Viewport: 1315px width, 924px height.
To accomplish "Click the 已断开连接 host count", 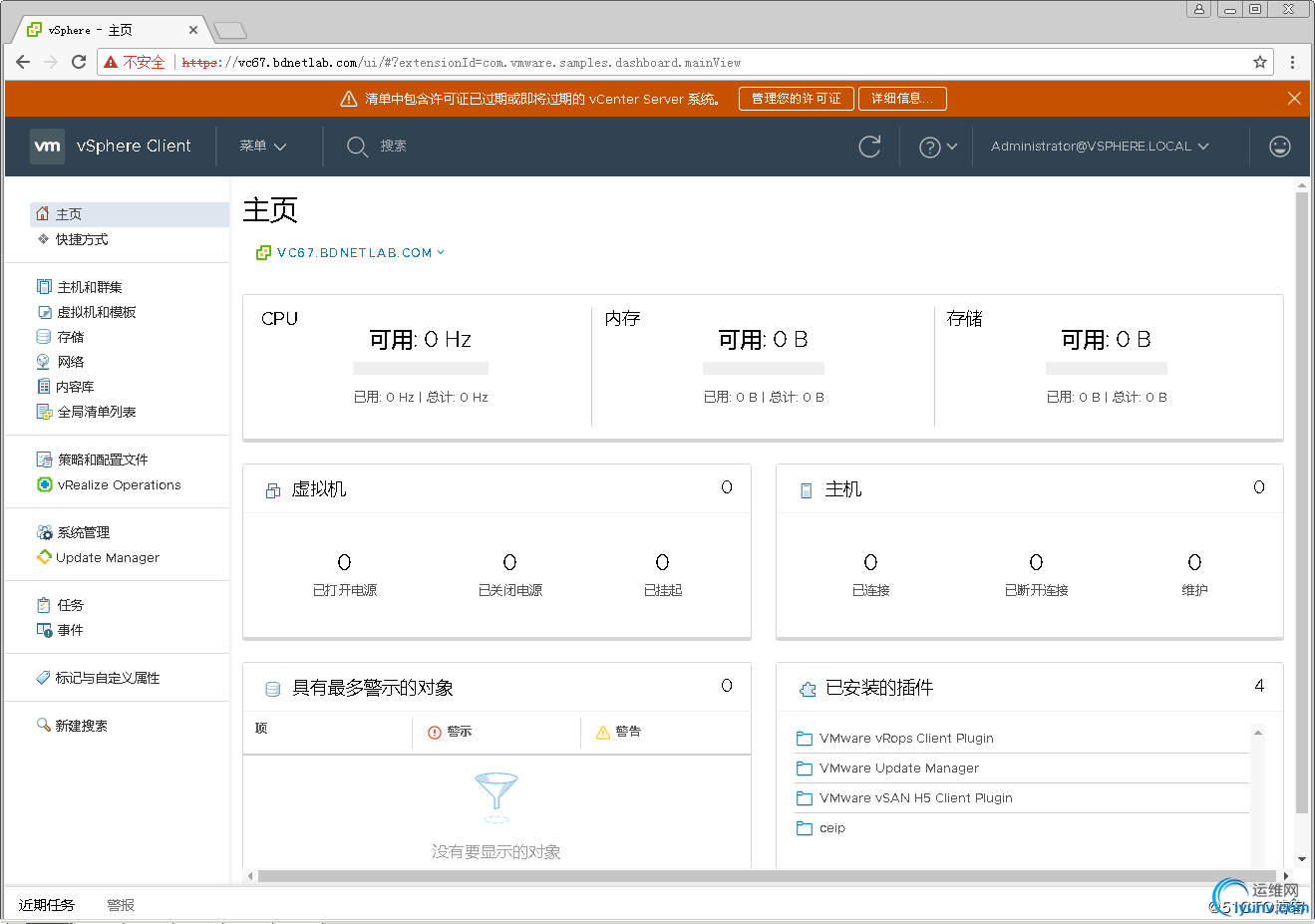I will (1036, 562).
